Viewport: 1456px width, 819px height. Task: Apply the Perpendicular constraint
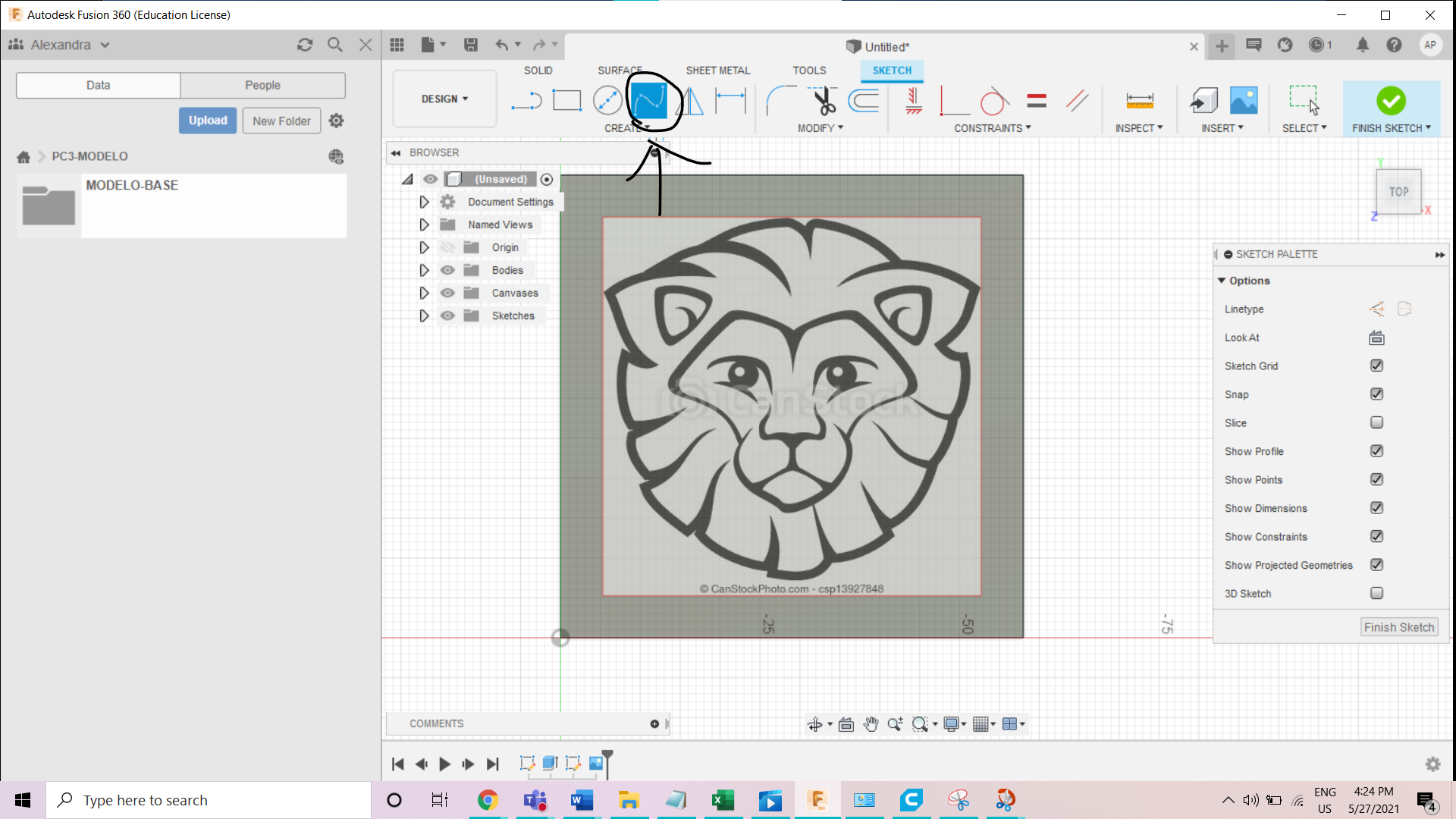(953, 101)
